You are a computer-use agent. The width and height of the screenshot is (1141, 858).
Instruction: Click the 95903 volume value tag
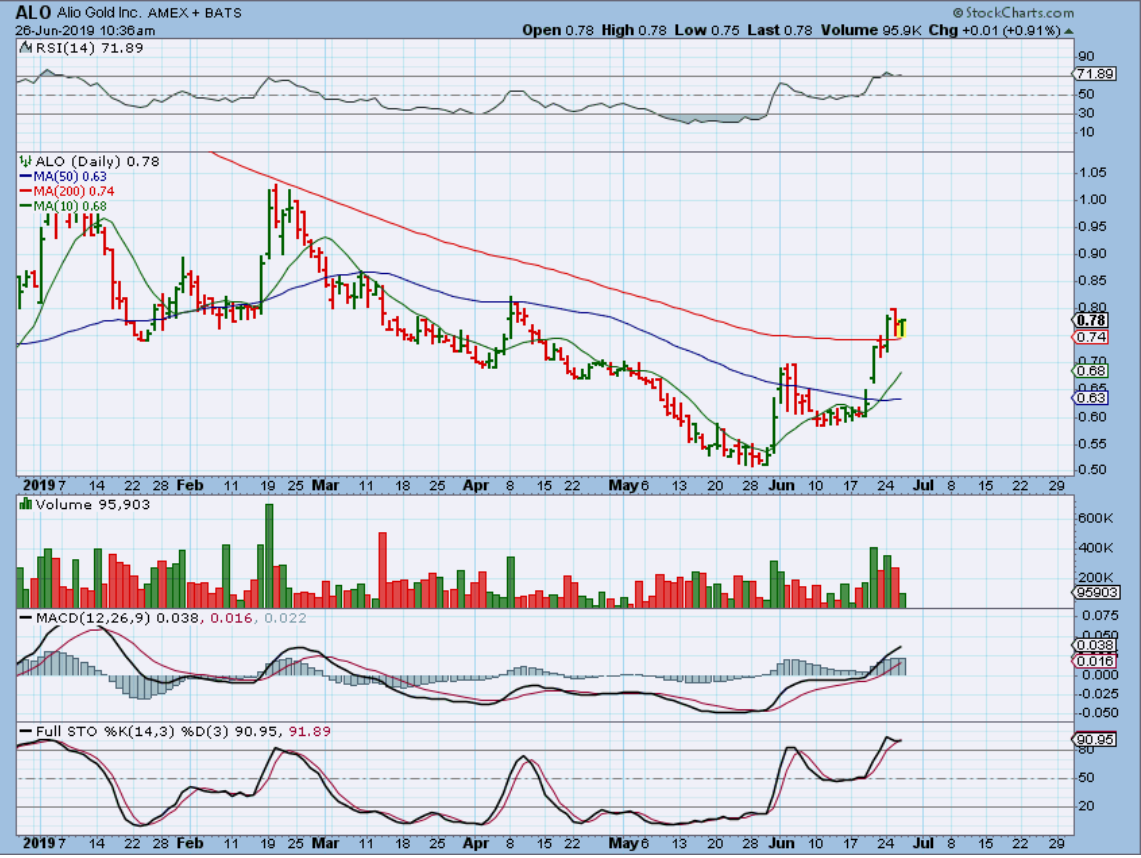click(x=1096, y=593)
